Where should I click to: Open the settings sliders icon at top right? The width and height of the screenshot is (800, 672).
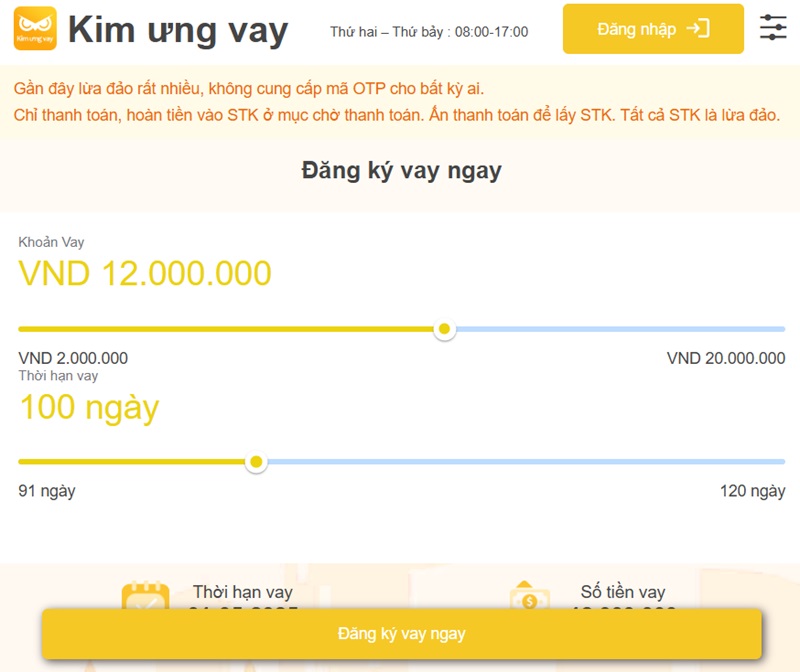tap(773, 28)
